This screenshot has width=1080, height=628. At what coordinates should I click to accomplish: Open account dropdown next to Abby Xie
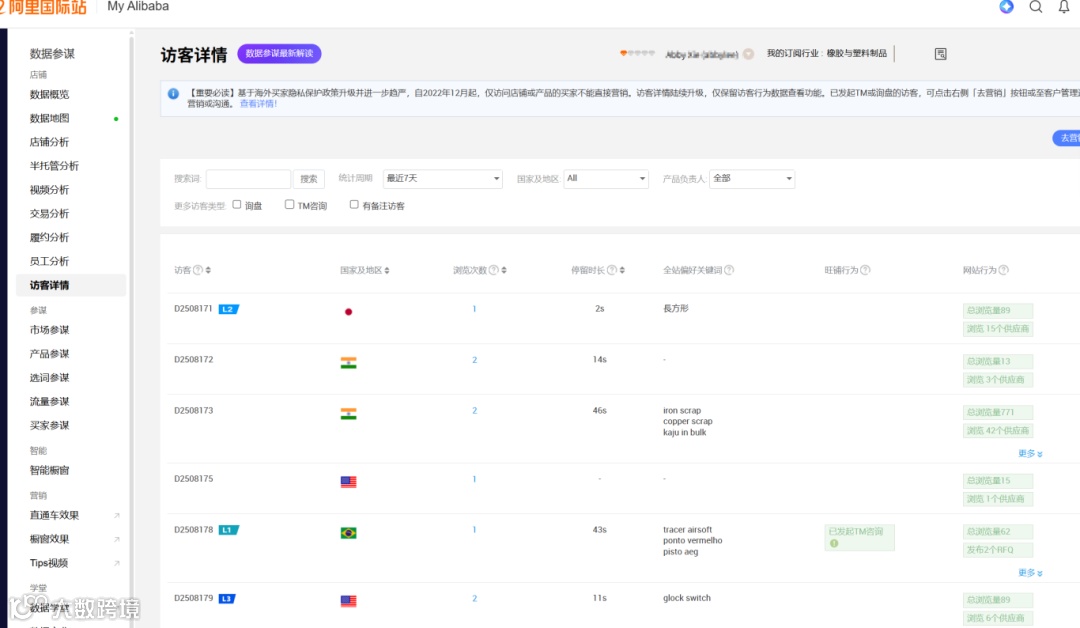pos(749,54)
